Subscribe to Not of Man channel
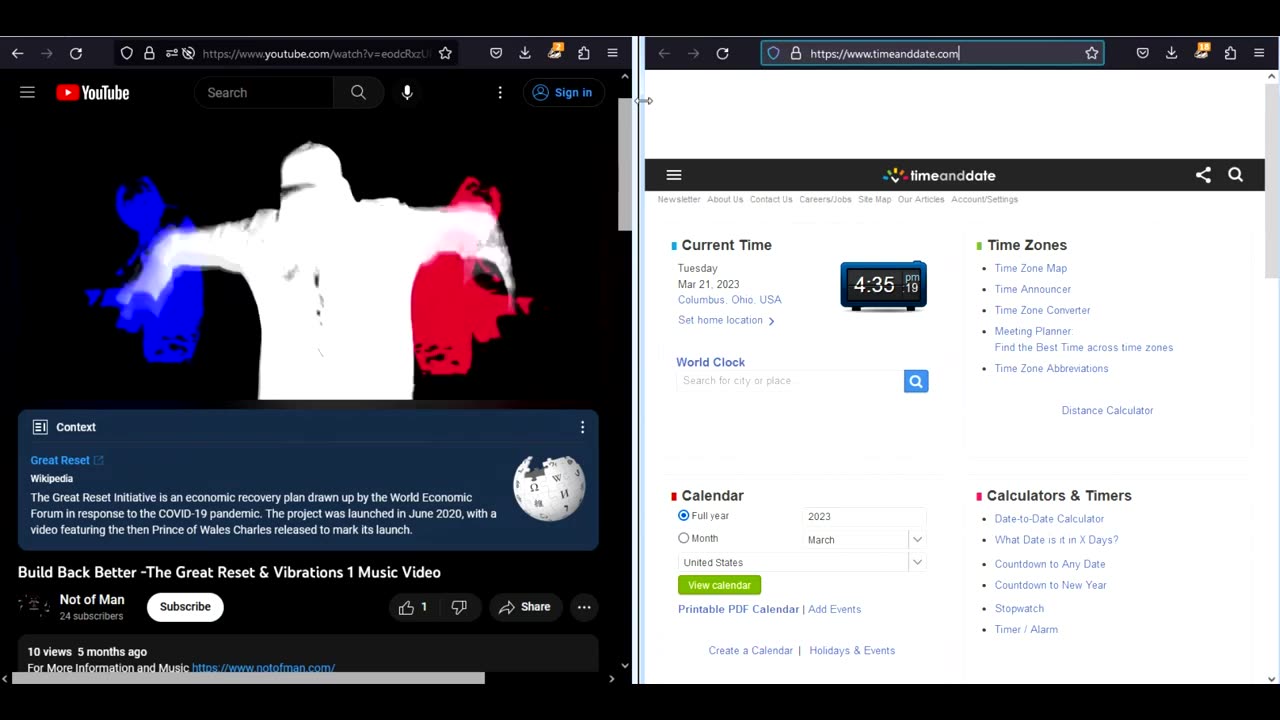The image size is (1280, 720). [x=185, y=607]
